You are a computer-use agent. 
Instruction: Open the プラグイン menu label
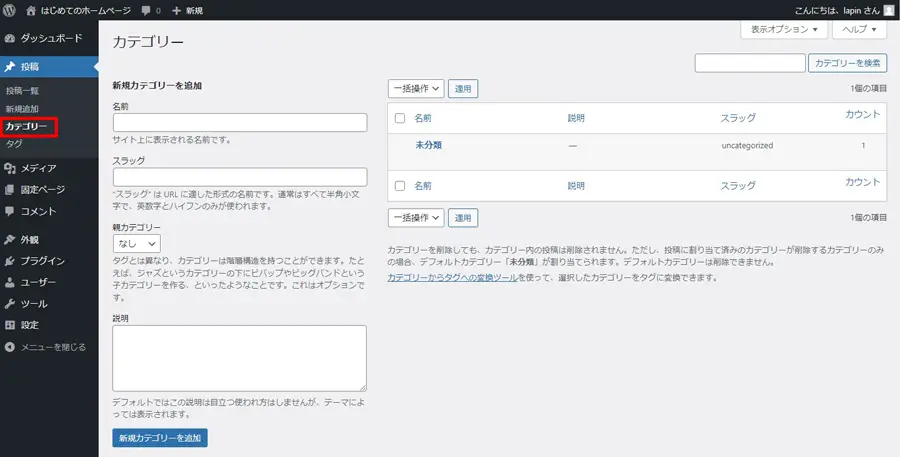(43, 261)
